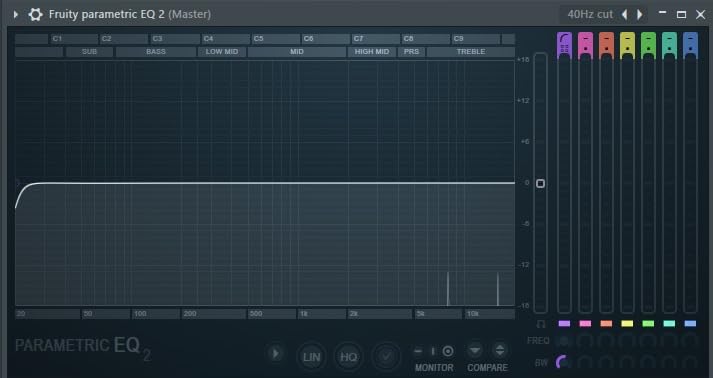Image resolution: width=713 pixels, height=378 pixels.
Task: Click the pink band 2 filter type token
Action: click(x=585, y=45)
